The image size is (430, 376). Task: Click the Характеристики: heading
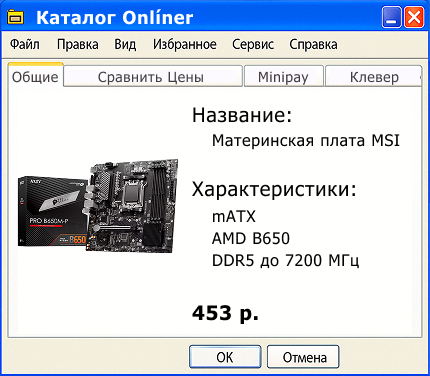pyautogui.click(x=274, y=189)
